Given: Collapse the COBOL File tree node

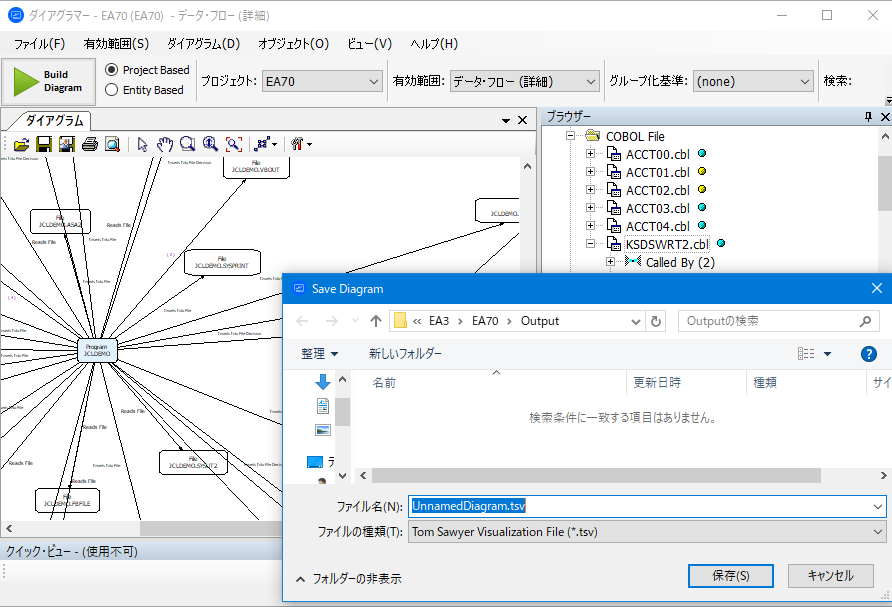Looking at the screenshot, I should (570, 135).
